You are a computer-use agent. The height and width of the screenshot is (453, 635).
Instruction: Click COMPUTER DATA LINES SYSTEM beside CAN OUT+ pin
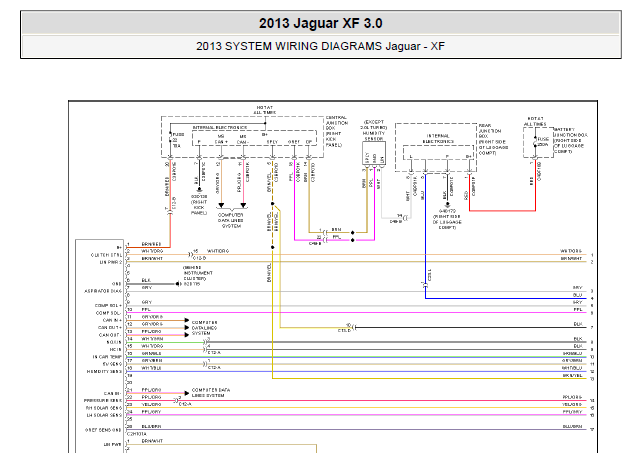(x=205, y=328)
